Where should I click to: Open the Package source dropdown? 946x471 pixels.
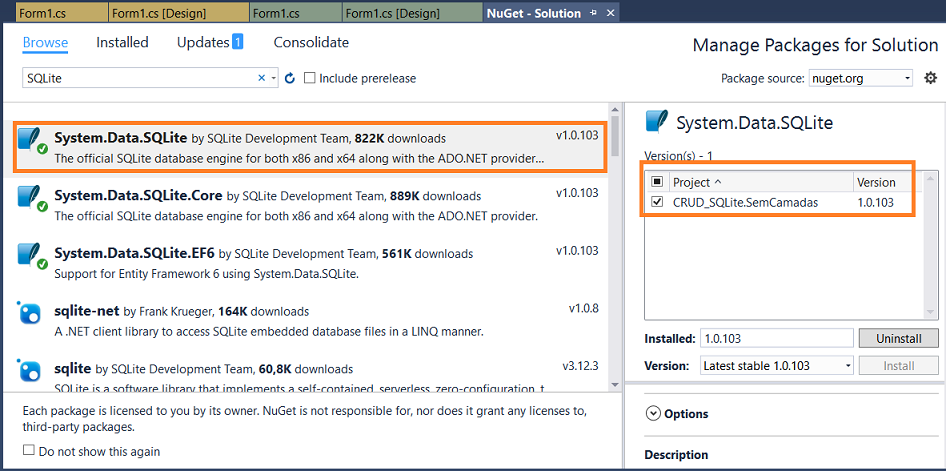coord(908,78)
